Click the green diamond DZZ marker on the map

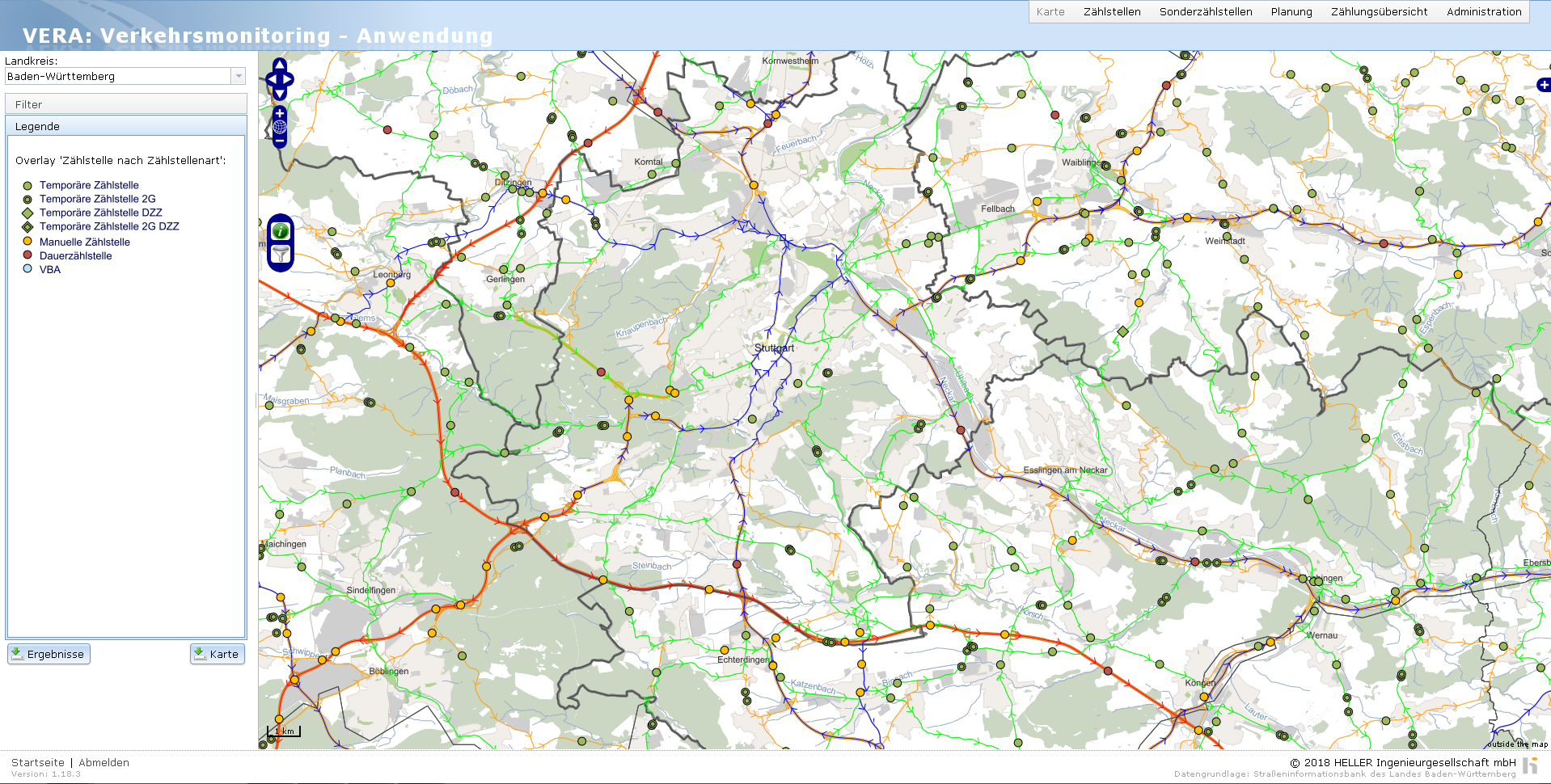point(1122,331)
